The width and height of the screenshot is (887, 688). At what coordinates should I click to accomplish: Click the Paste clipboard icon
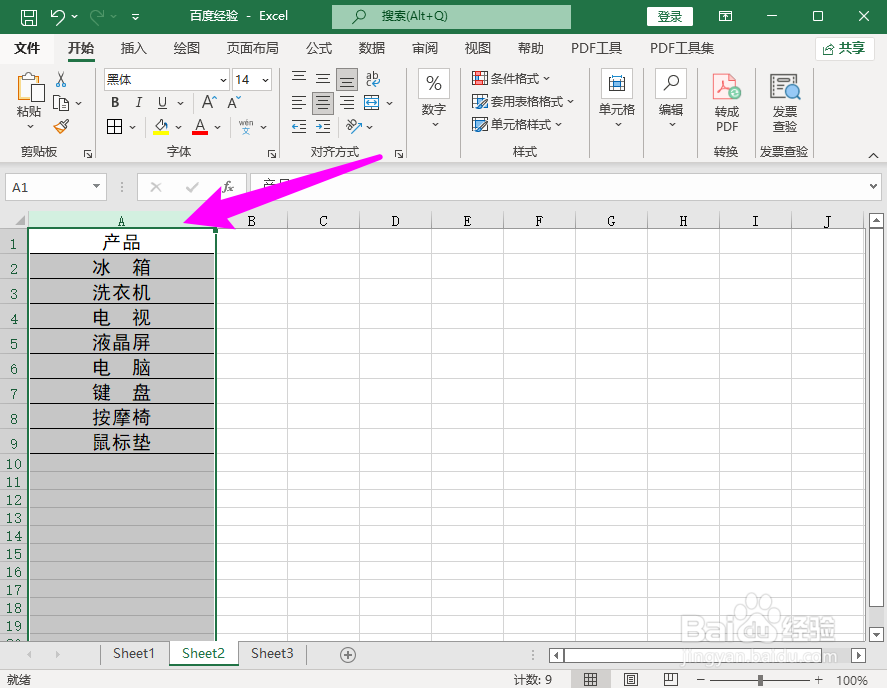point(30,88)
